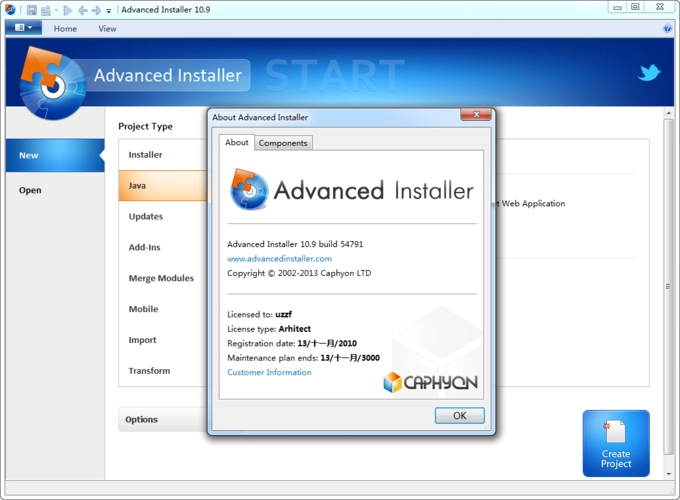The image size is (680, 500).
Task: Click the Caphyon logo in About dialog
Action: pyautogui.click(x=430, y=382)
